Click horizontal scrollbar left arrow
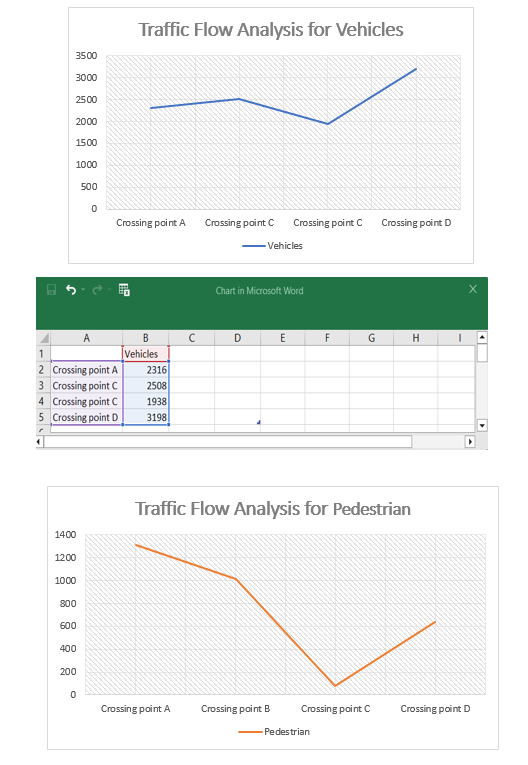Screen dimensions: 528x765 (39, 442)
